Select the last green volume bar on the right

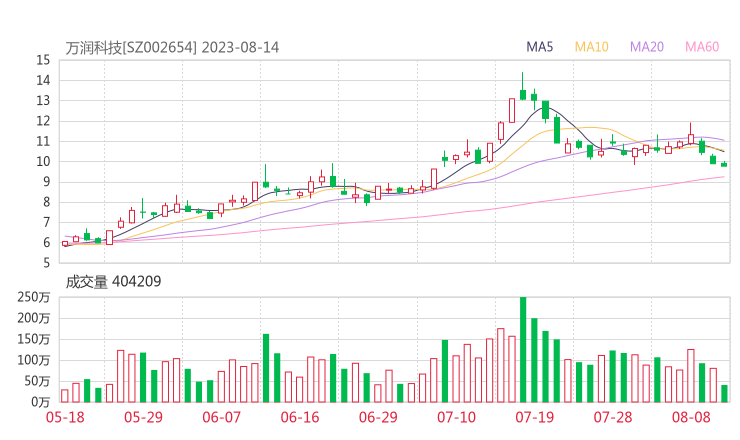pyautogui.click(x=724, y=394)
